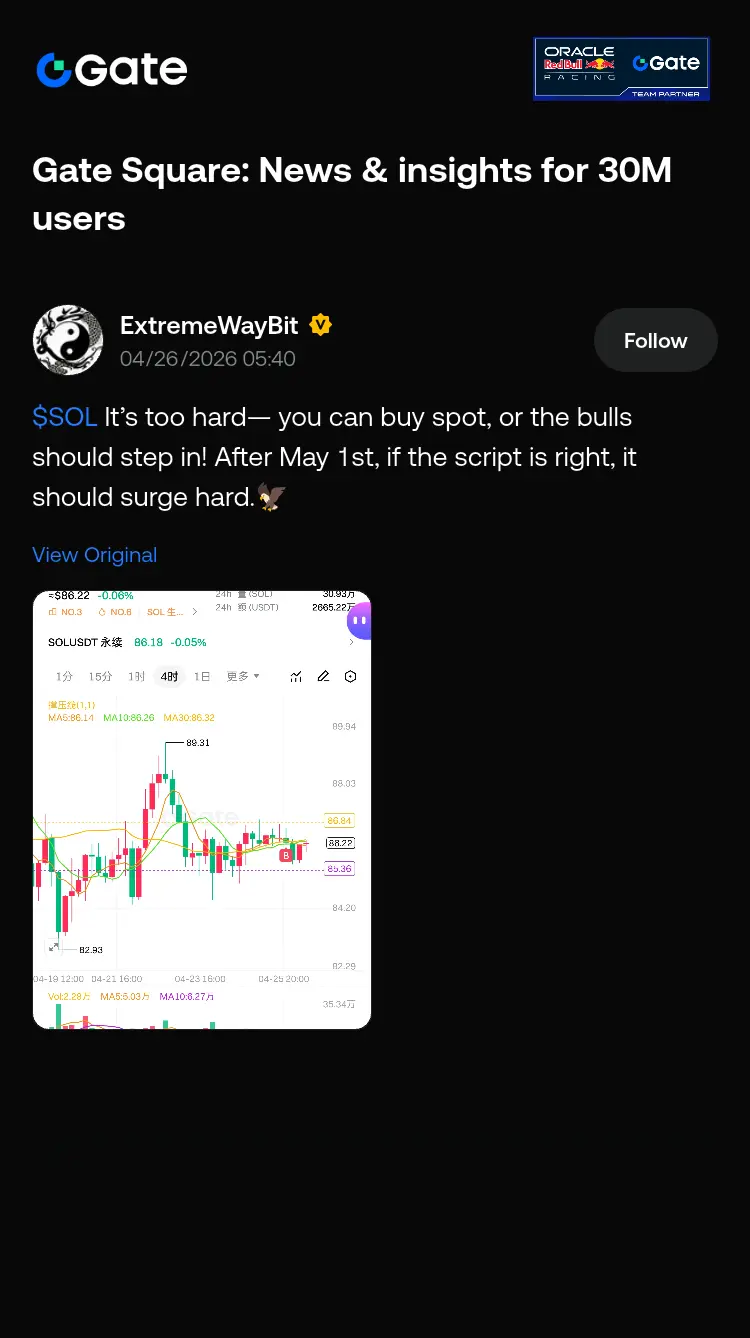The width and height of the screenshot is (750, 1338).
Task: Open the $SOL ticker link
Action: click(64, 417)
